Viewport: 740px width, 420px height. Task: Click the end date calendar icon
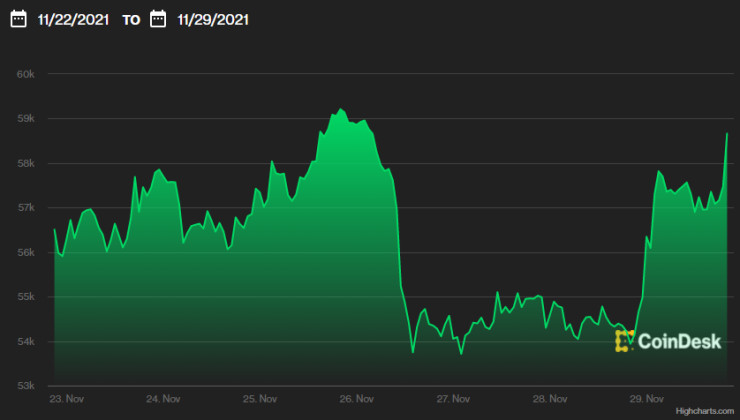click(x=158, y=19)
